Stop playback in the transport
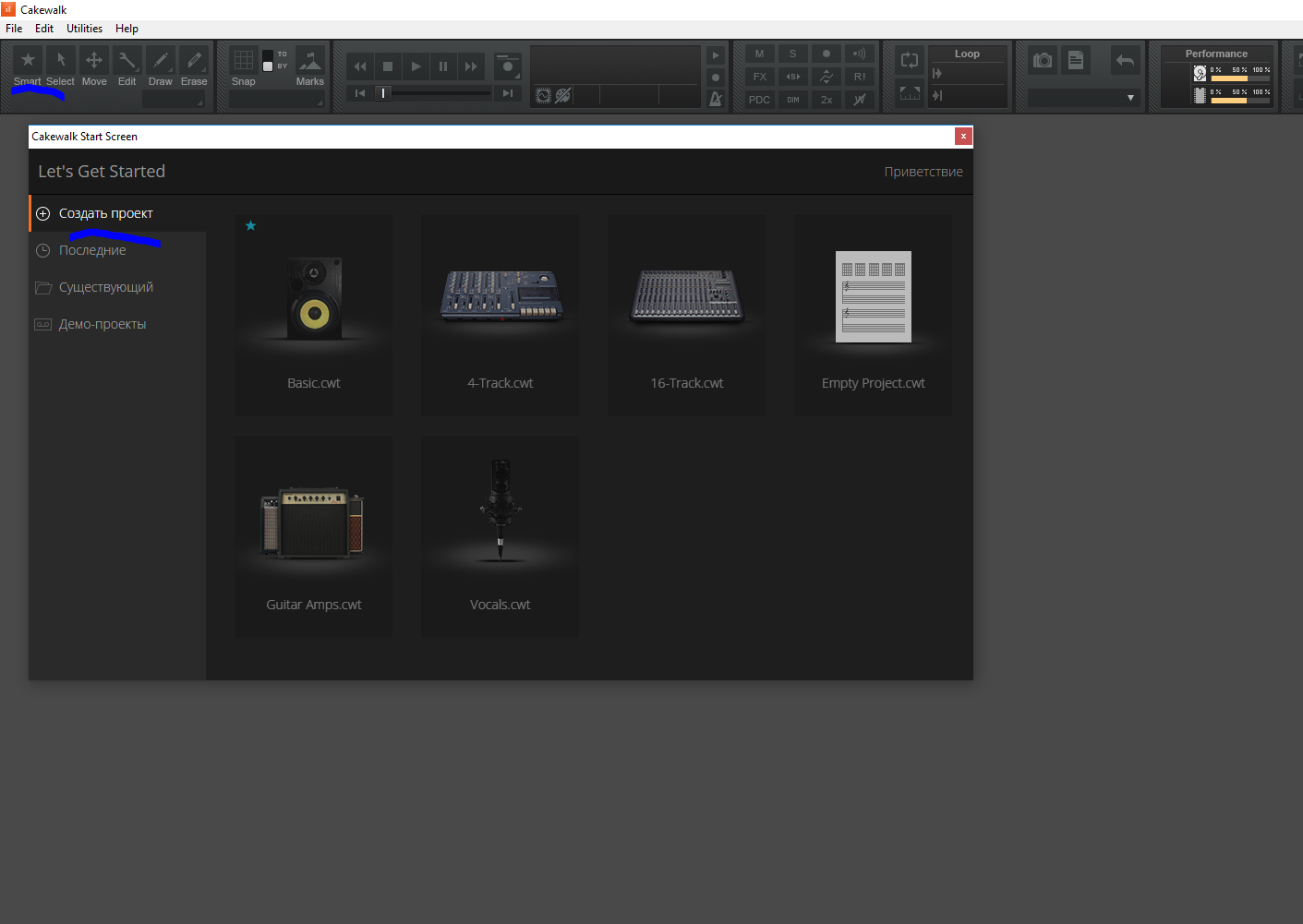The height and width of the screenshot is (924, 1303). point(388,66)
